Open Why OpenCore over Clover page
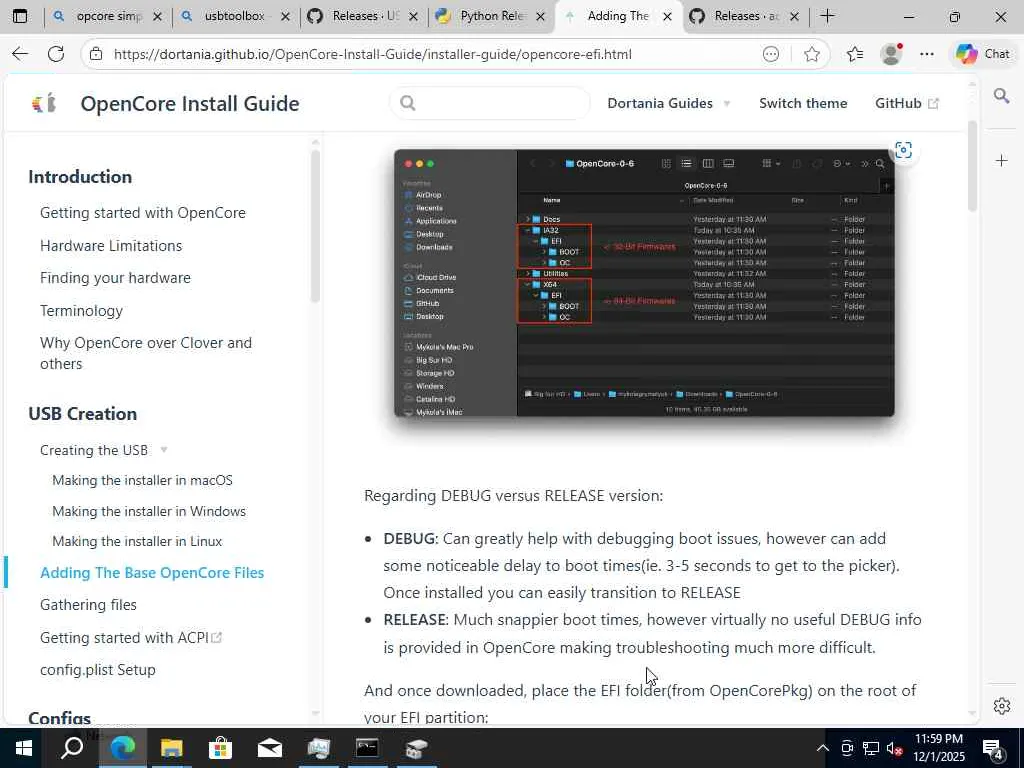This screenshot has height=768, width=1024. 146,353
